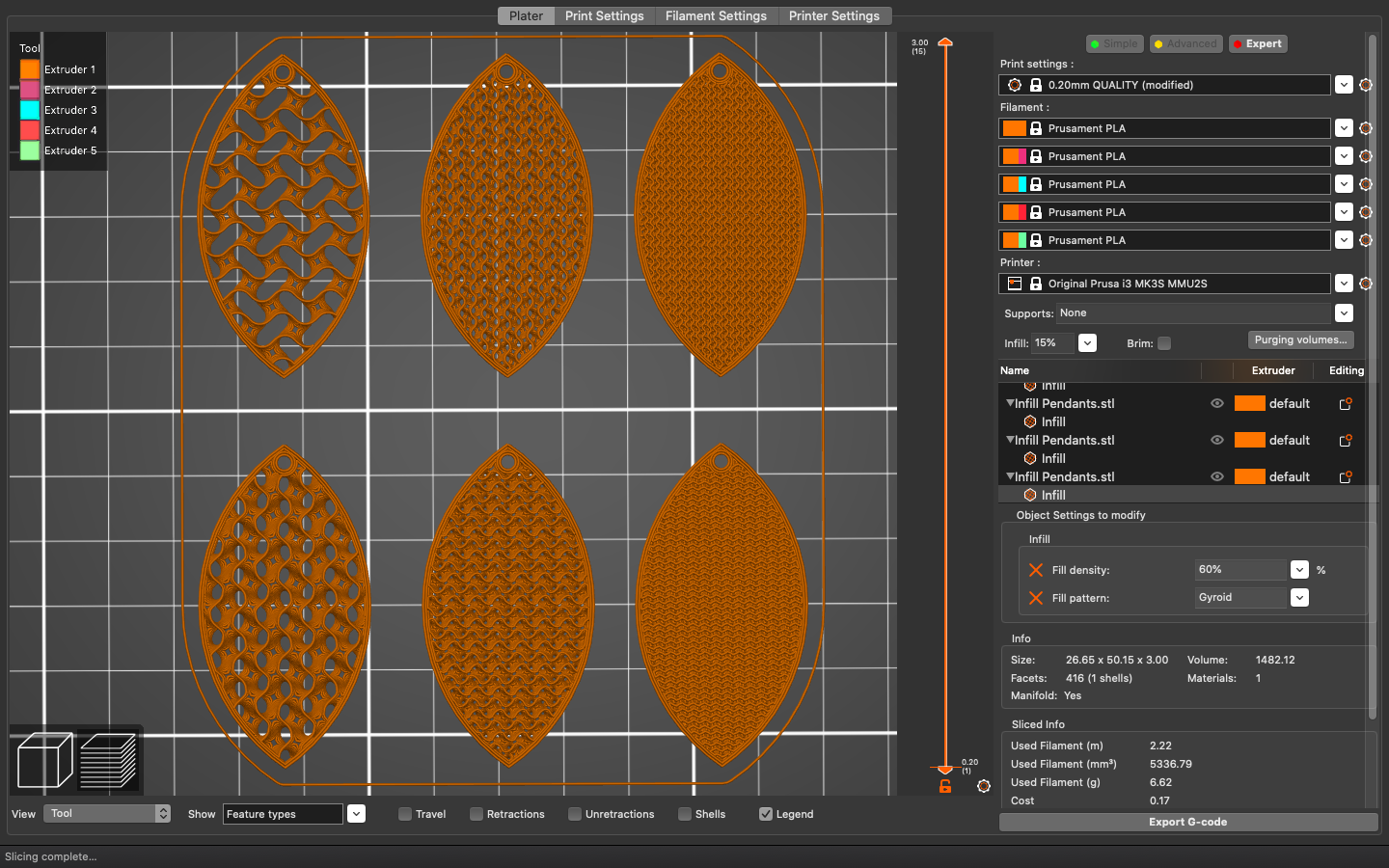Viewport: 1389px width, 868px height.
Task: Open layer slider settings cog icon
Action: (x=983, y=786)
